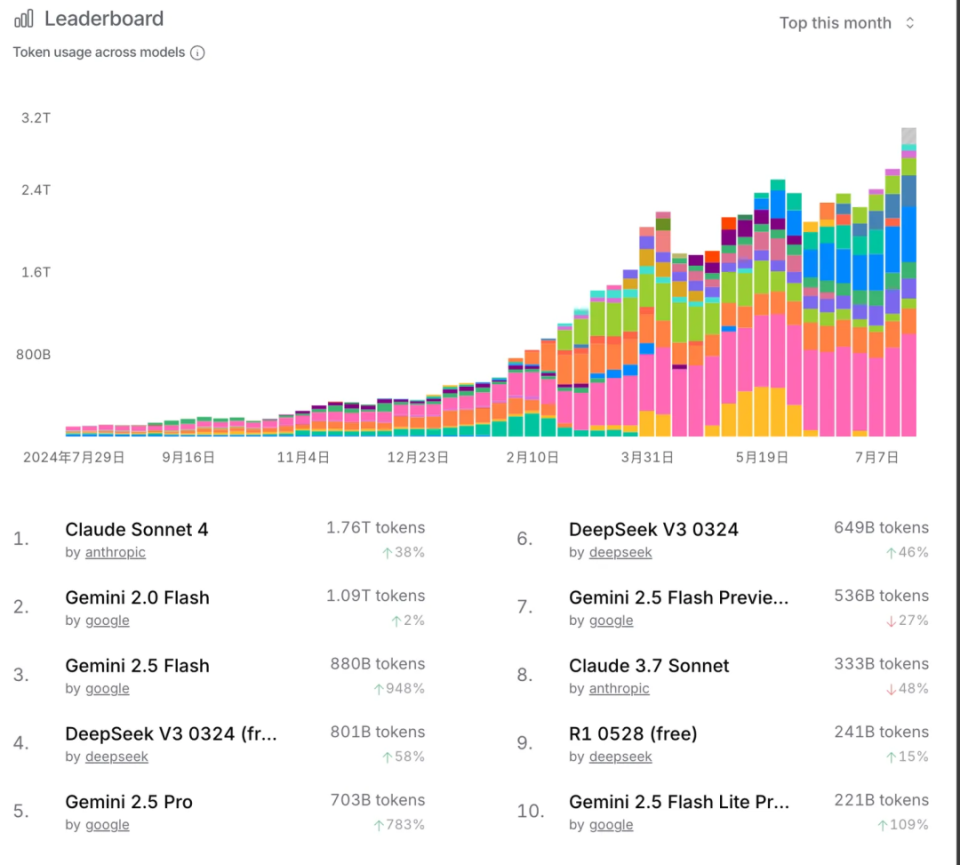Click the 27% decline indicator
Image resolution: width=960 pixels, height=865 pixels.
click(907, 621)
